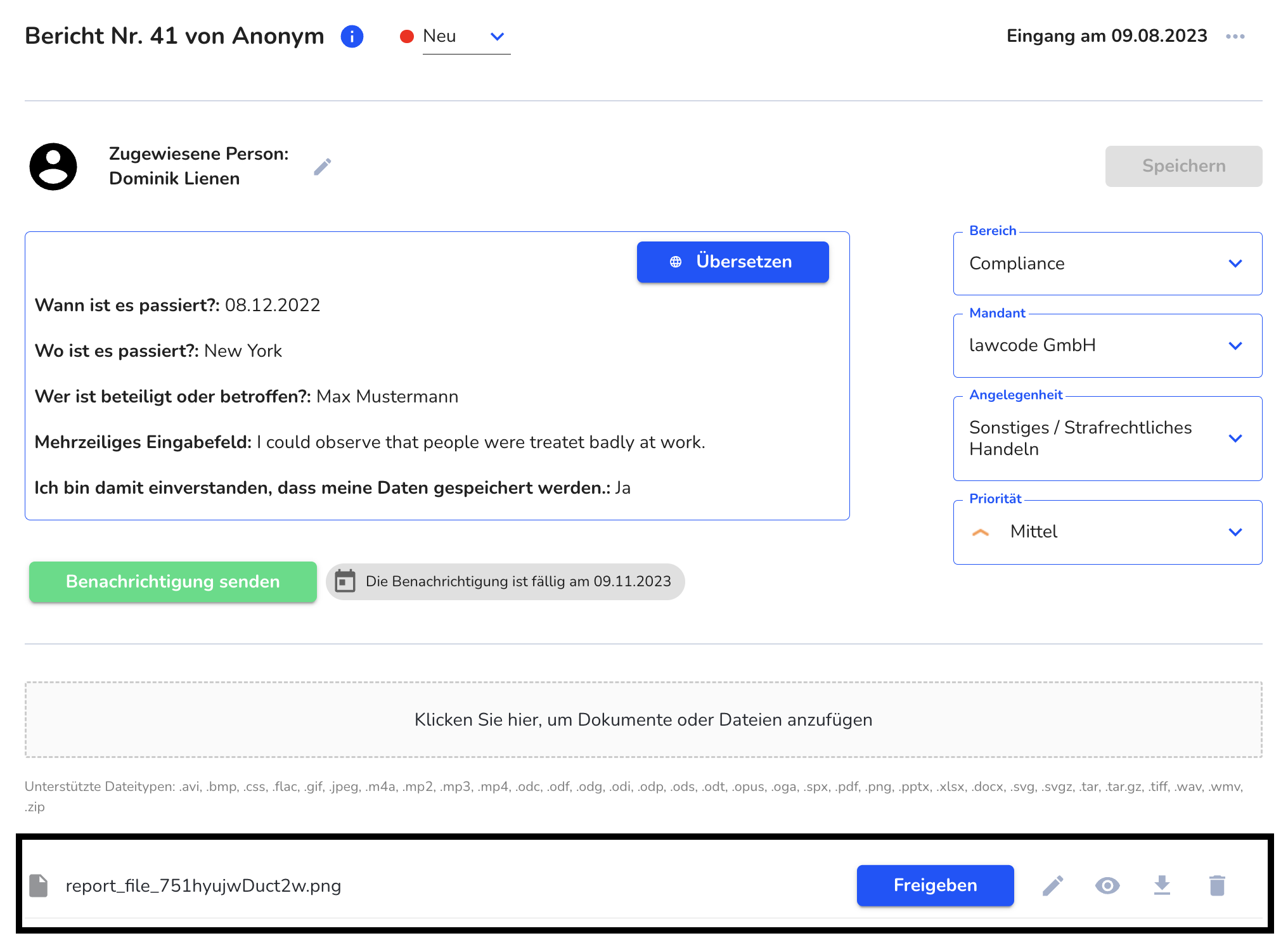Open the Neu status dropdown
This screenshot has width=1288, height=938.
pos(467,37)
